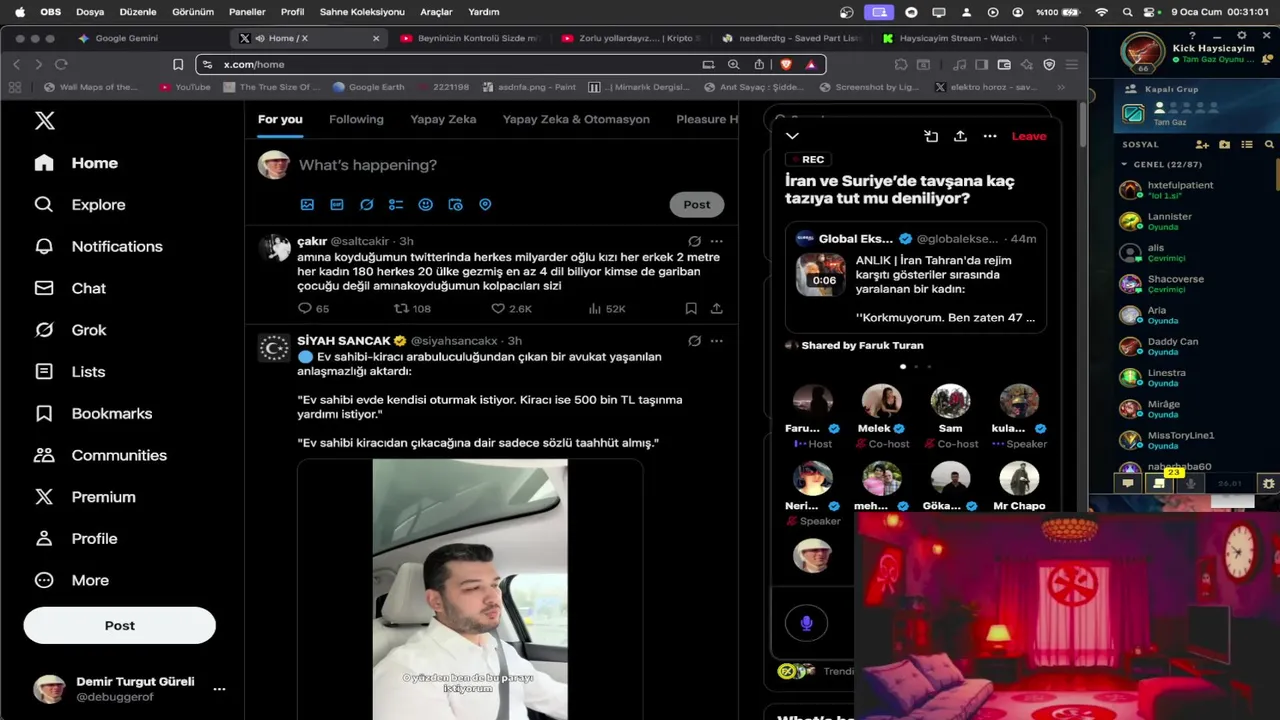Open Sahne Koleksiyonu menu
Viewport: 1280px width, 720px height.
coord(362,12)
